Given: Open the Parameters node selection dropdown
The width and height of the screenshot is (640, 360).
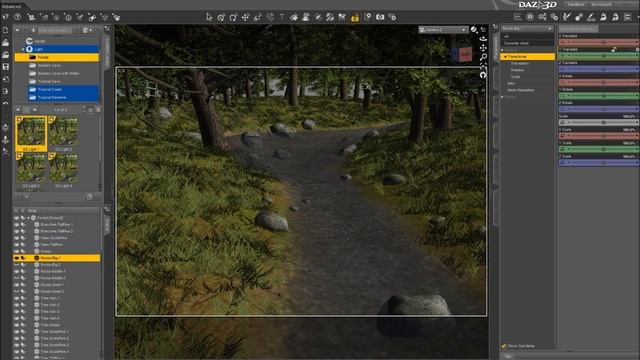Looking at the screenshot, I should pyautogui.click(x=527, y=29).
